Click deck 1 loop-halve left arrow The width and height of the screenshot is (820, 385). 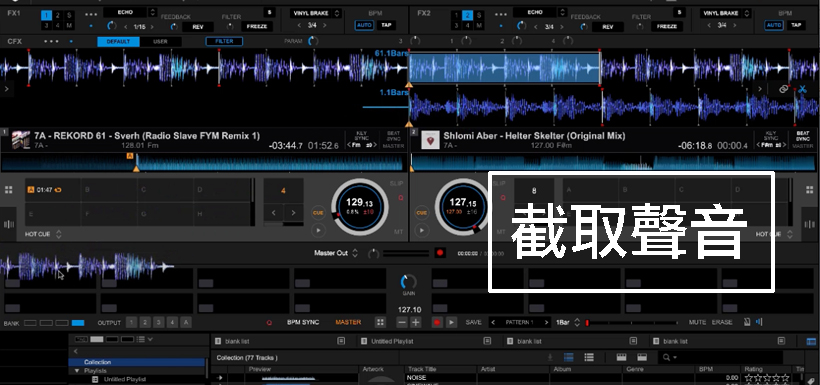tap(274, 212)
